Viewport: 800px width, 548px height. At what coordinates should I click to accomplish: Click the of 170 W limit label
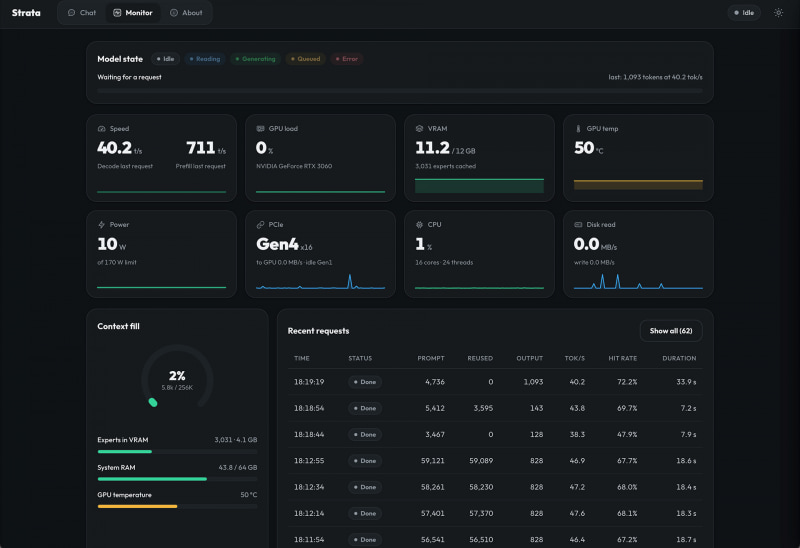pos(116,262)
